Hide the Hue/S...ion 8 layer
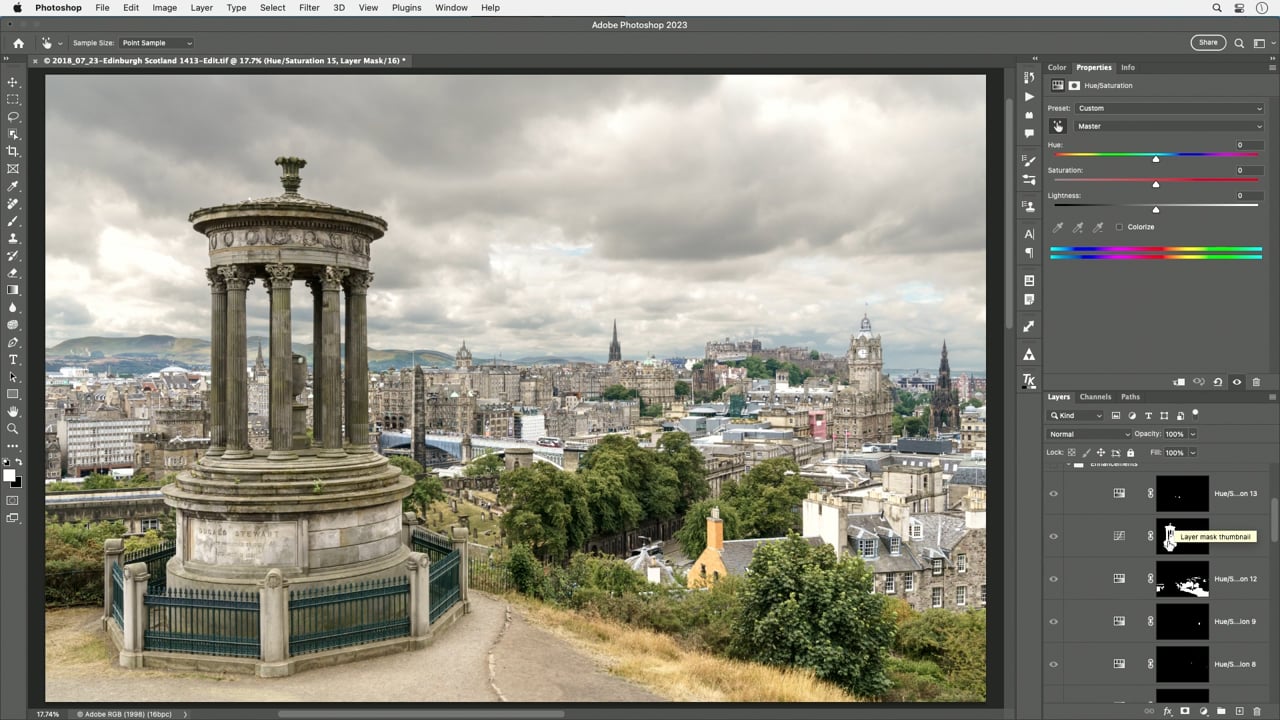 click(1053, 664)
